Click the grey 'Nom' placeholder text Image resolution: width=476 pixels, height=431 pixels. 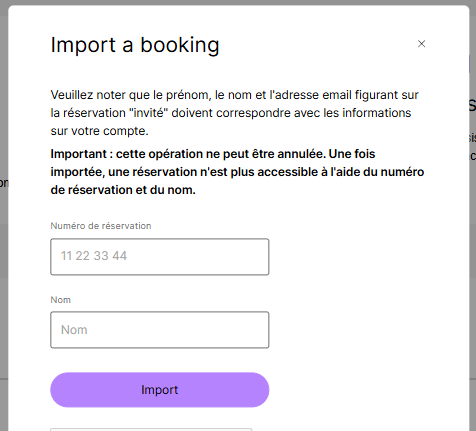point(74,330)
